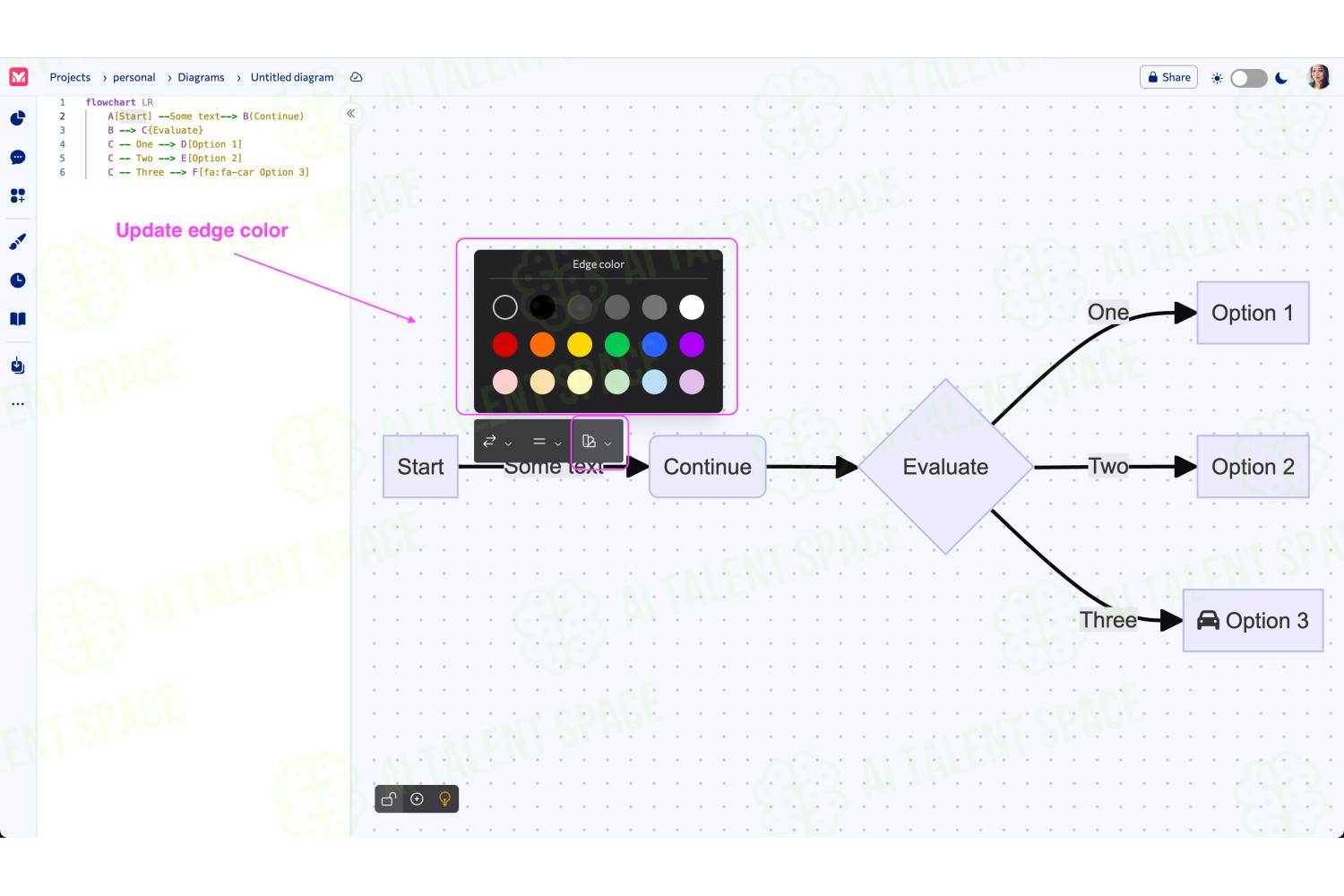Click the Untitled diagram breadcrumb title
The width and height of the screenshot is (1344, 896).
pyautogui.click(x=292, y=77)
